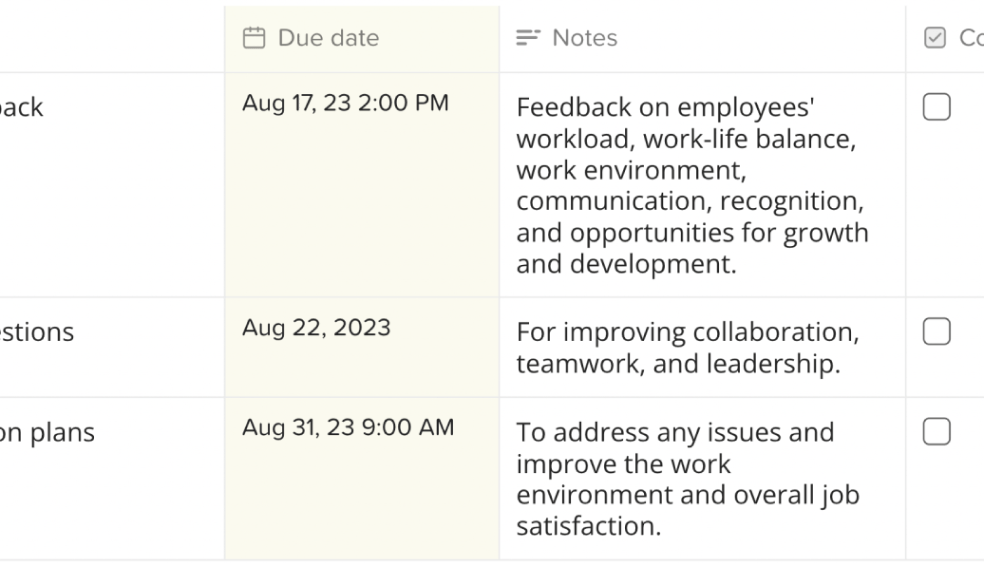Click the text-lines icon beside Notes header

tap(527, 38)
